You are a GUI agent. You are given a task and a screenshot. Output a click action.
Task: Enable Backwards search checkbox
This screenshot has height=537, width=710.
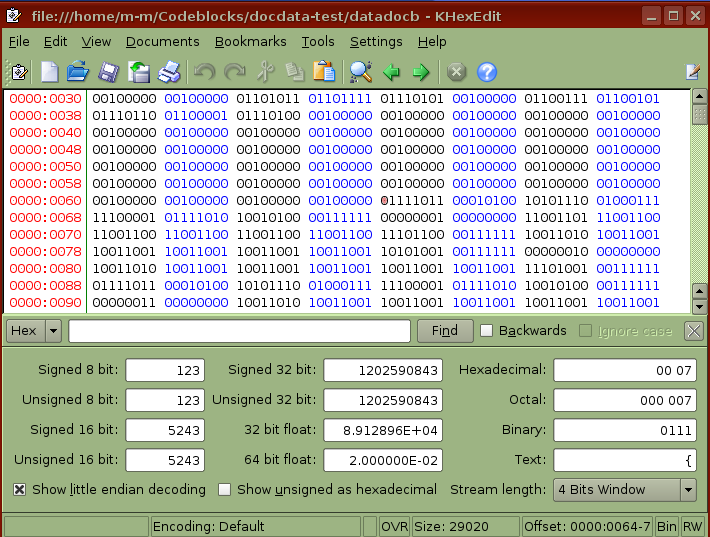(486, 331)
